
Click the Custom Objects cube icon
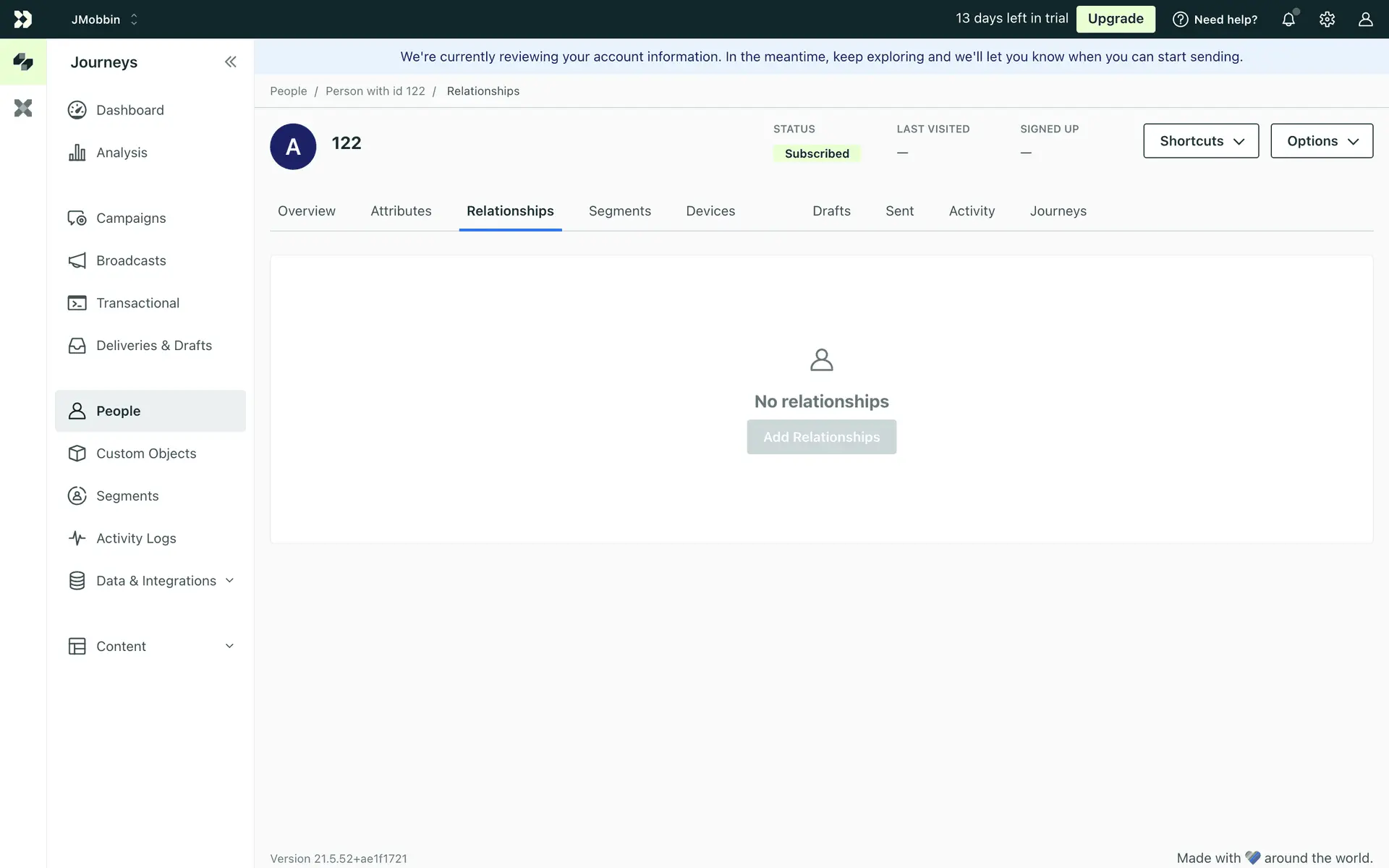77,454
